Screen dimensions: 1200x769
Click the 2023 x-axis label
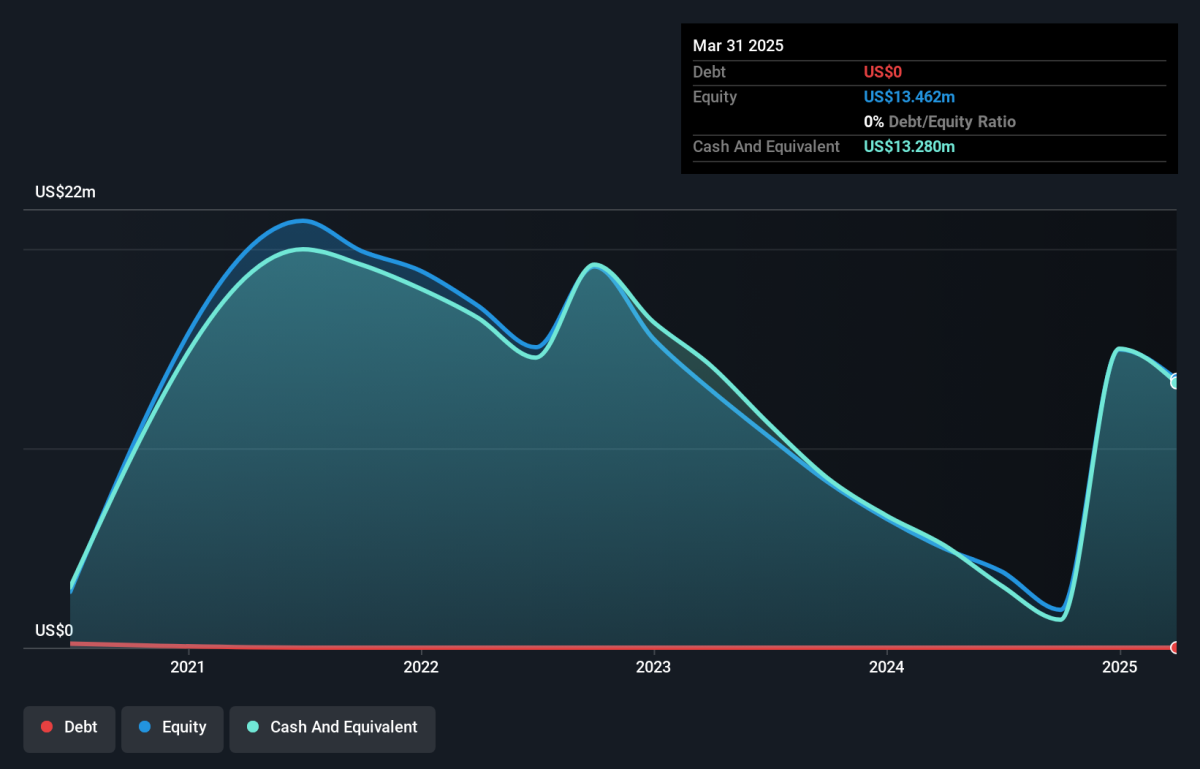click(x=653, y=667)
